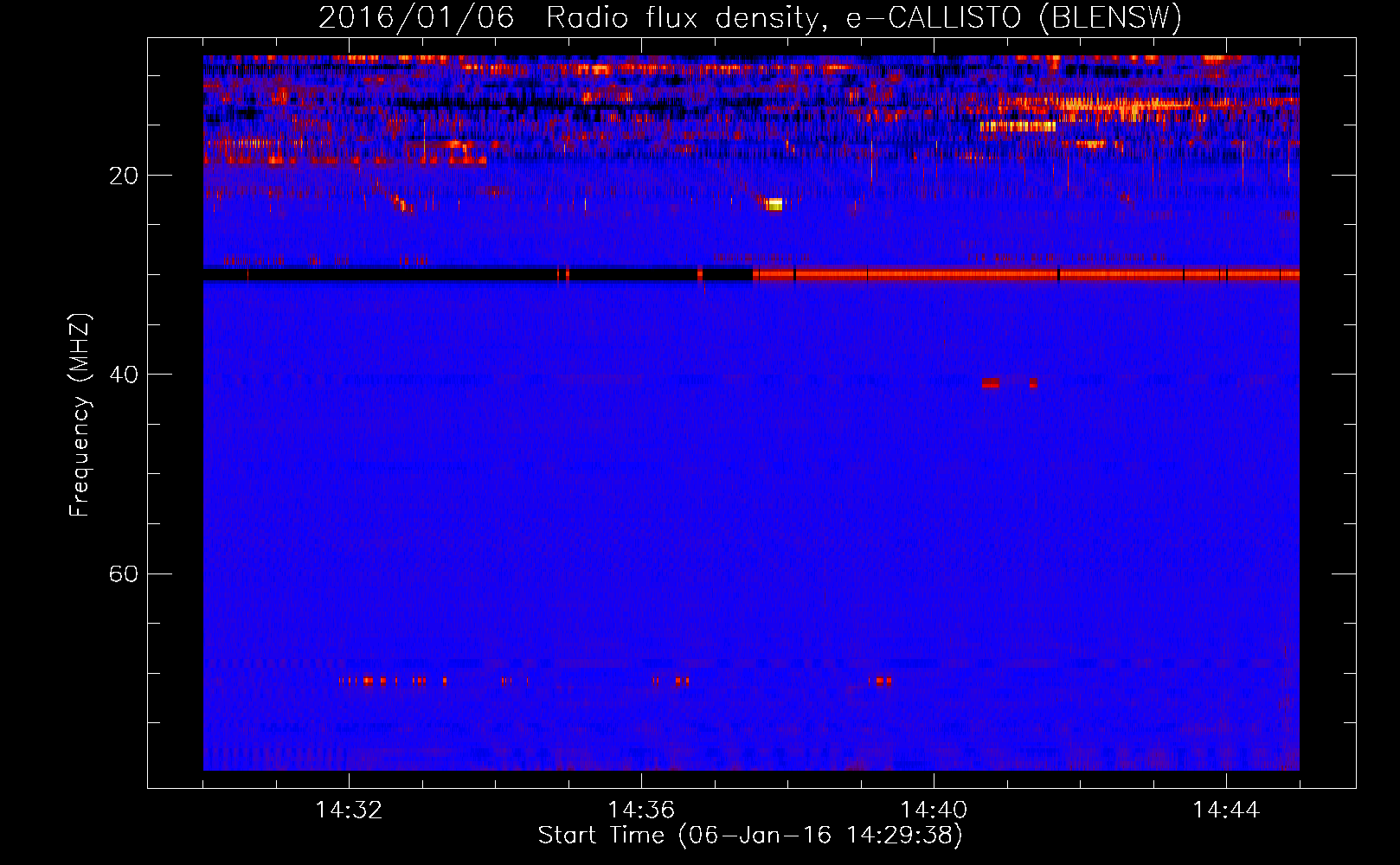Click the 'Start Time (06-Jan-16 14:29:38)' axis label

(750, 836)
